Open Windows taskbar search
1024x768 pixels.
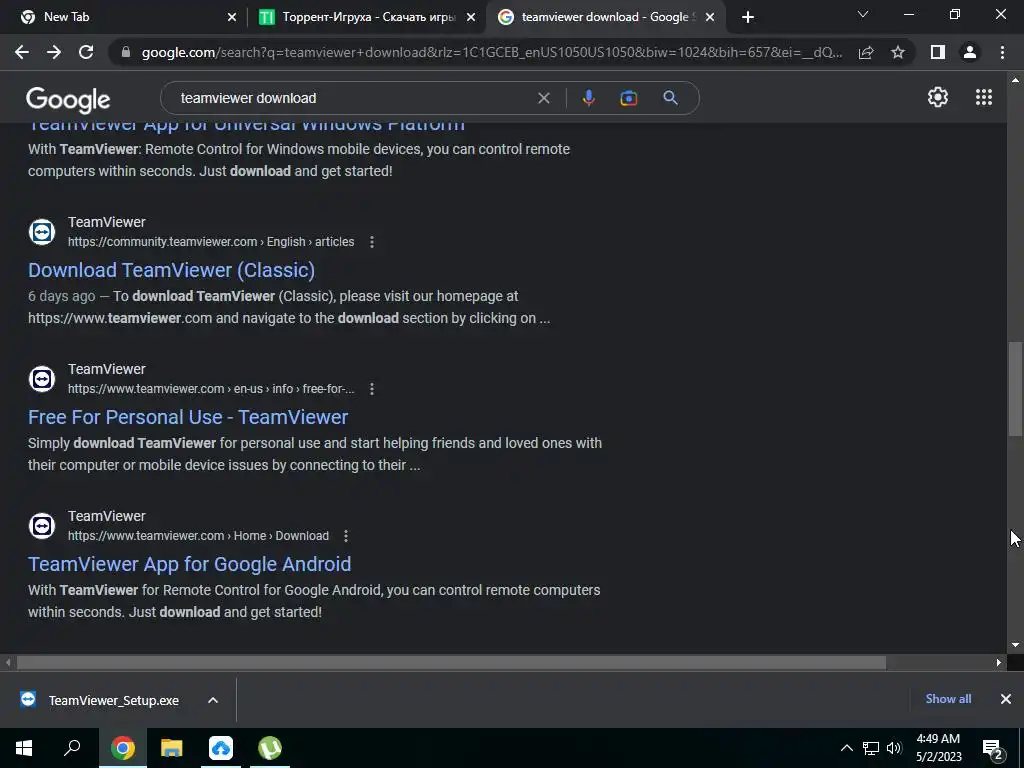tap(72, 748)
